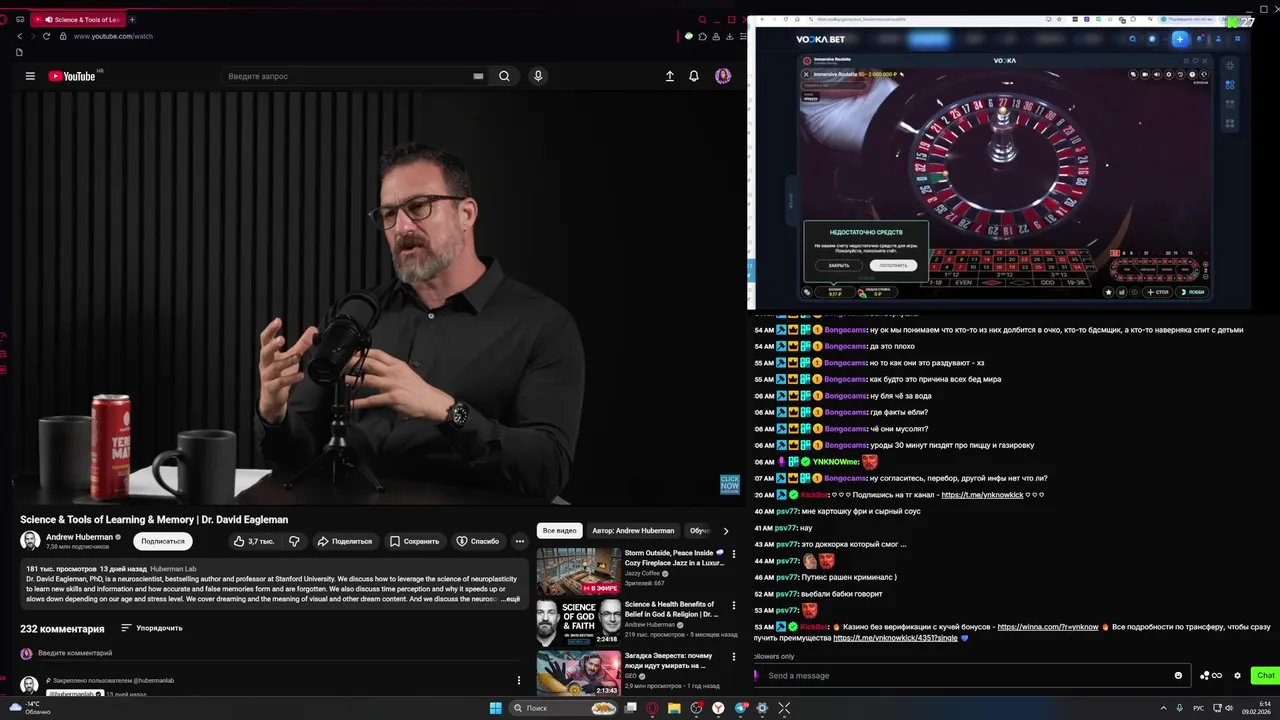Open the Загадка Эвереста video thumbnail
This screenshot has width=1280, height=720.
pyautogui.click(x=578, y=673)
